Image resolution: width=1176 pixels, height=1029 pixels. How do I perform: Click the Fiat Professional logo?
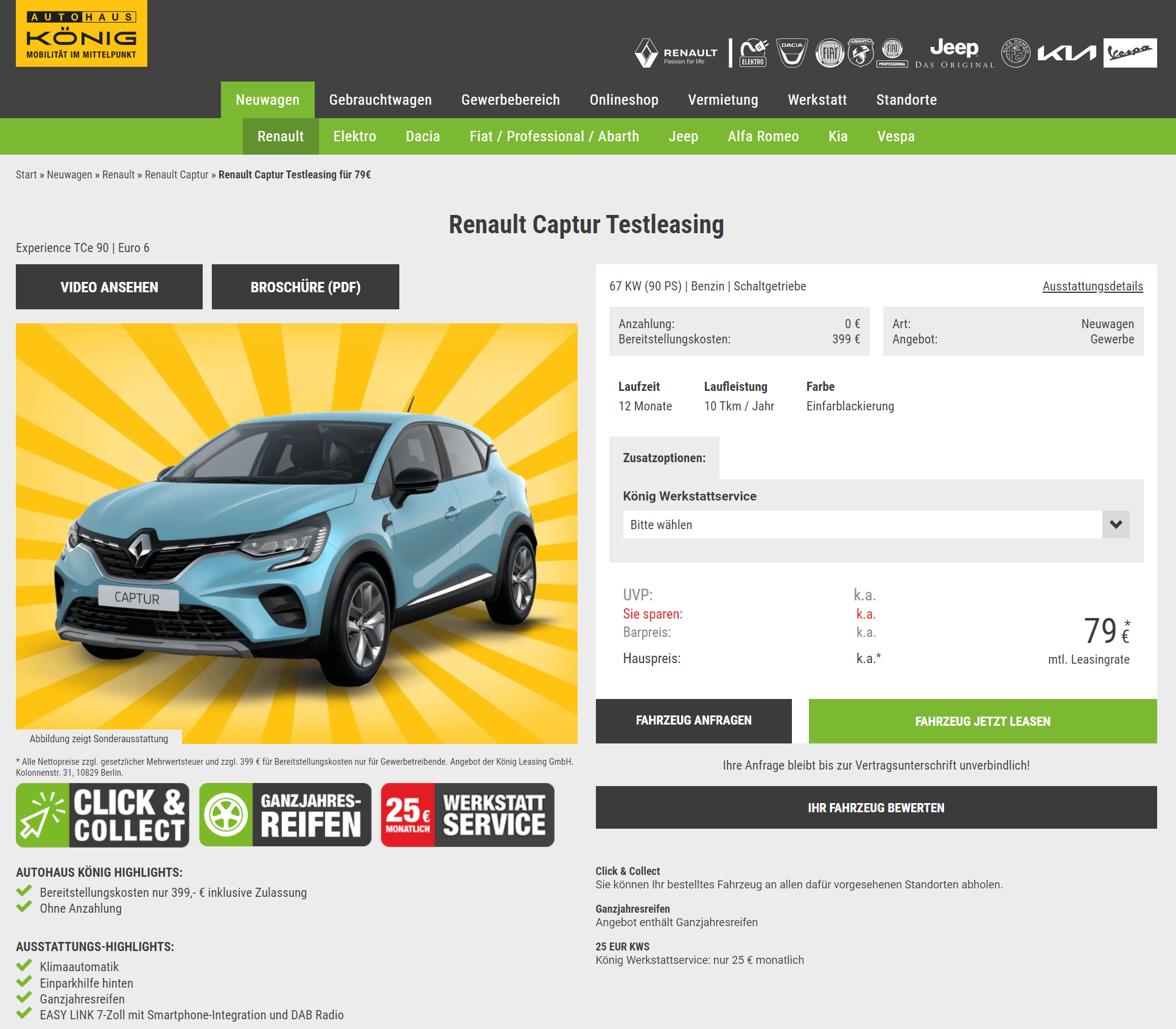click(892, 53)
